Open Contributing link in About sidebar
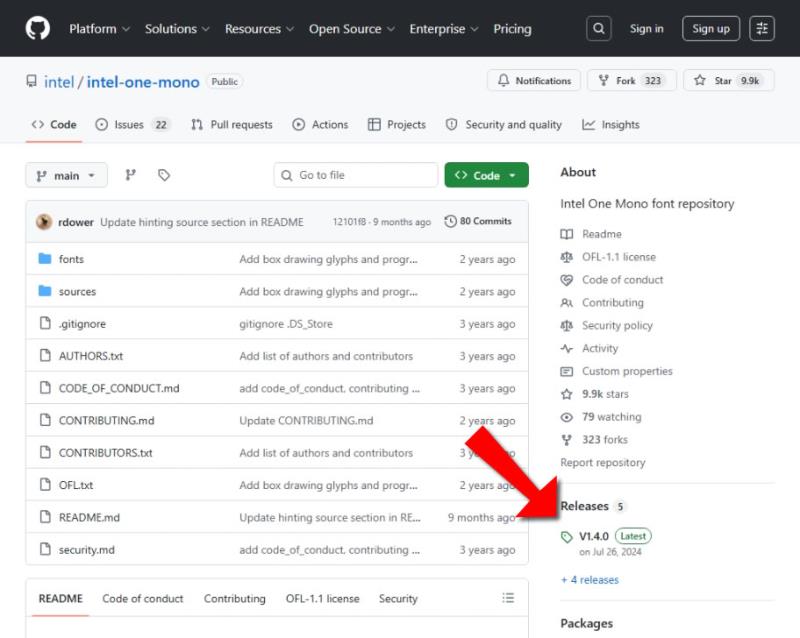800x638 pixels. [613, 303]
